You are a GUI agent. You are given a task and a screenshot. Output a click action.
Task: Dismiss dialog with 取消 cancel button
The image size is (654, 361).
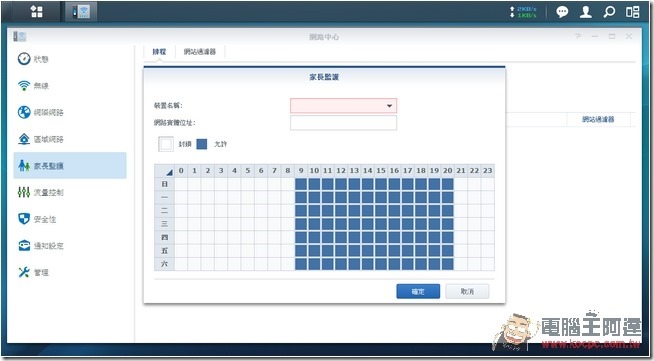(x=467, y=291)
